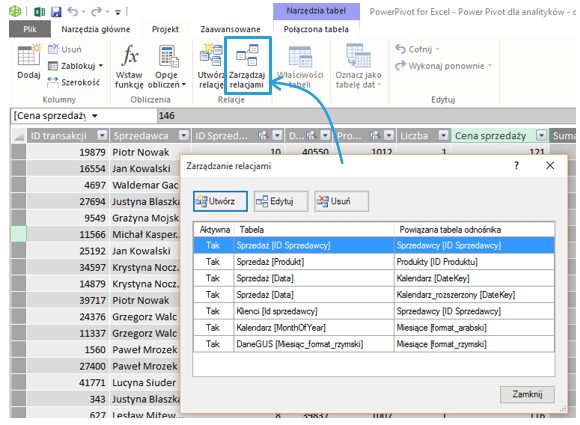Click the dialog help question mark
Screen dimensions: 580x425
516,165
